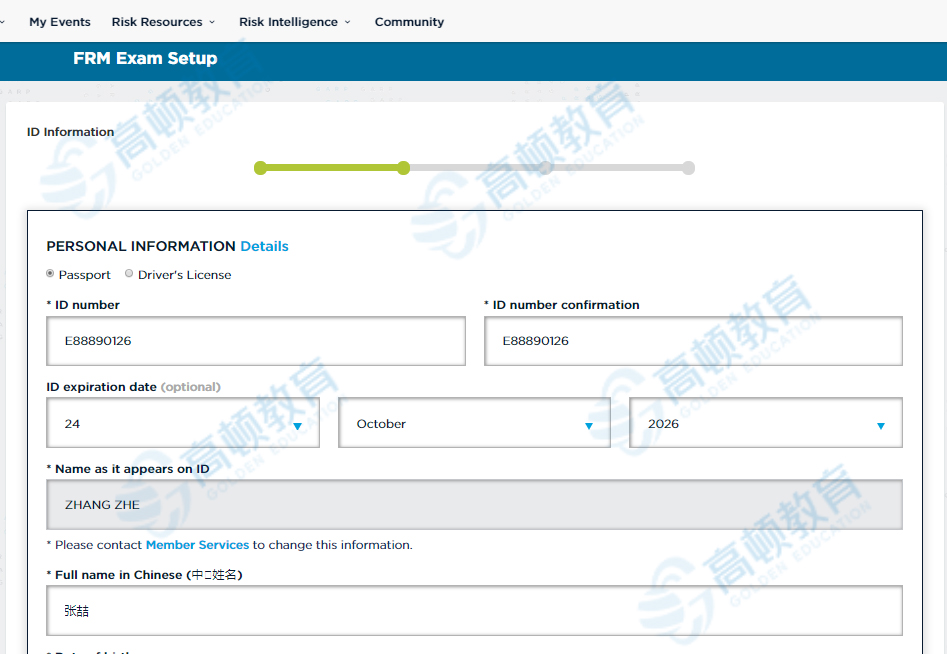Open the Community menu item
This screenshot has width=947, height=654.
coord(409,22)
